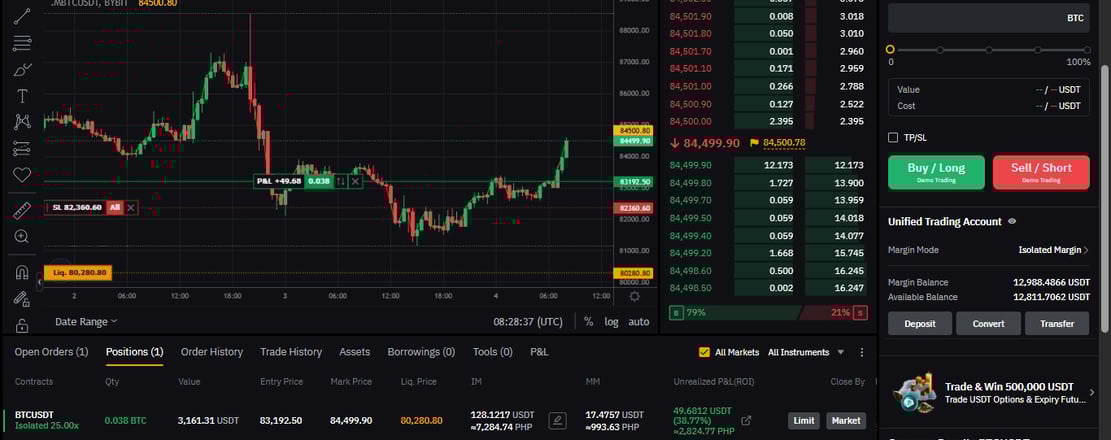Activate the zoom in magnifier tool
1111x440 pixels.
click(x=22, y=236)
